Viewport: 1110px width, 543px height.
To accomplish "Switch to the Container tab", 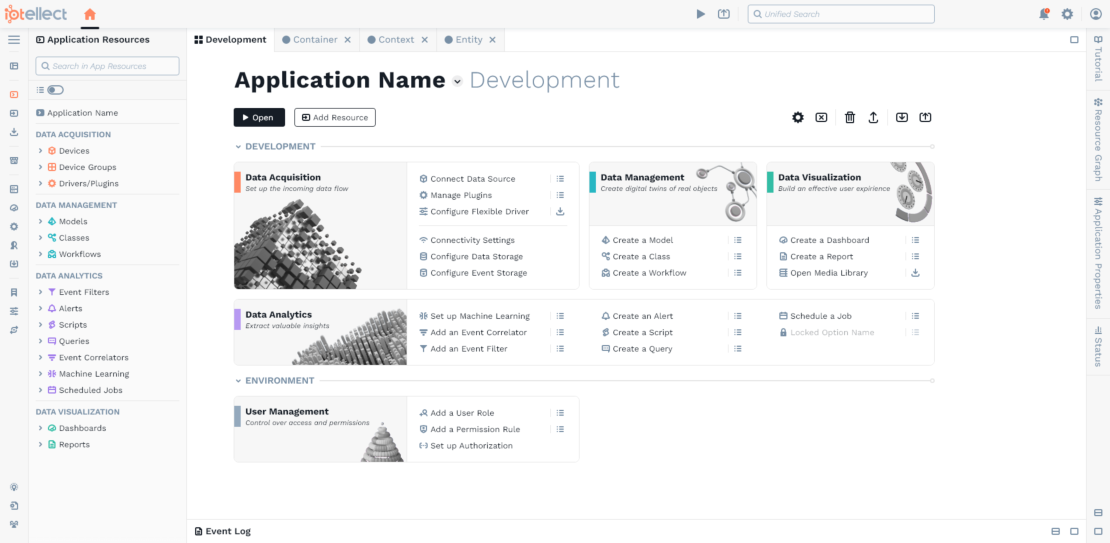I will (316, 40).
